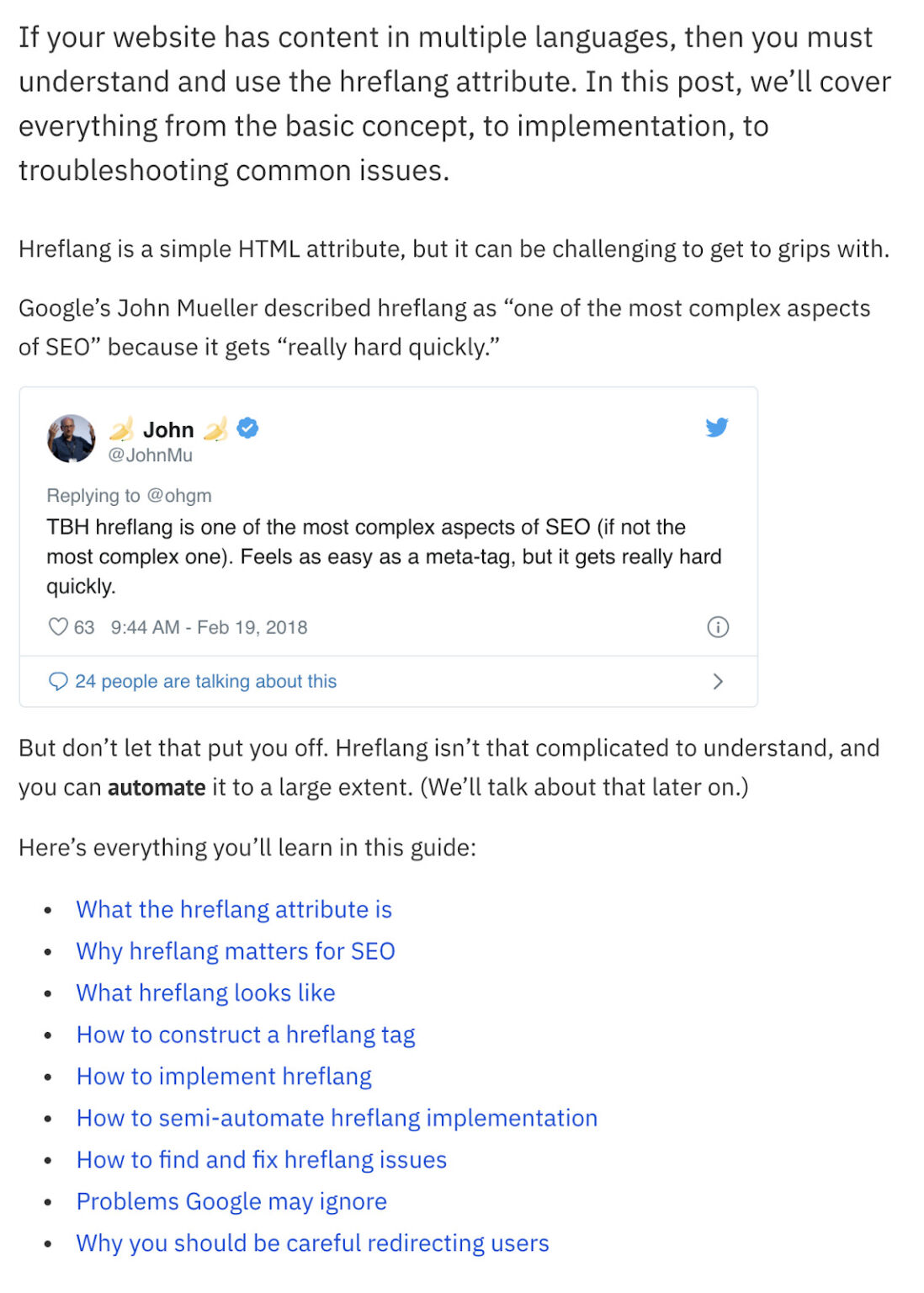Click the tweet timestamp Feb 19, 2018

tap(207, 627)
